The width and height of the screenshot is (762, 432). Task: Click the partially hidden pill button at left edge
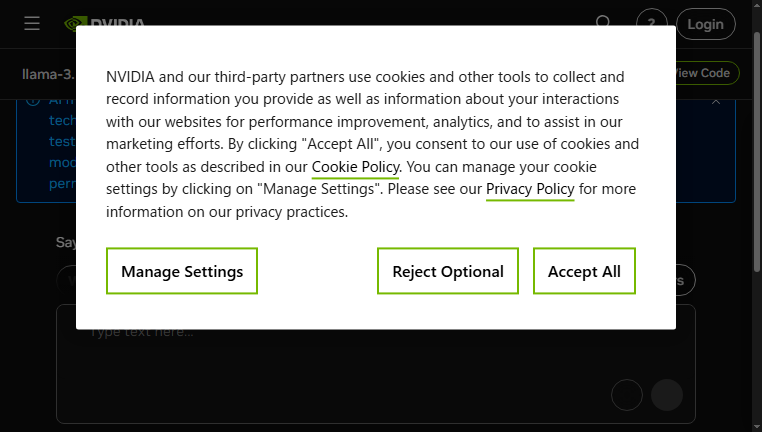(x=66, y=280)
